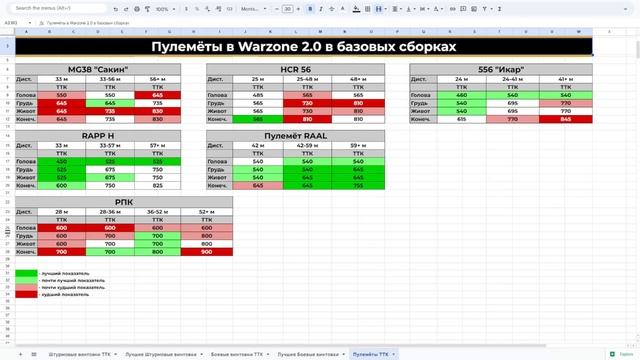The width and height of the screenshot is (640, 360).
Task: Collapse the toolbar using right-end chevron
Action: 625,9
